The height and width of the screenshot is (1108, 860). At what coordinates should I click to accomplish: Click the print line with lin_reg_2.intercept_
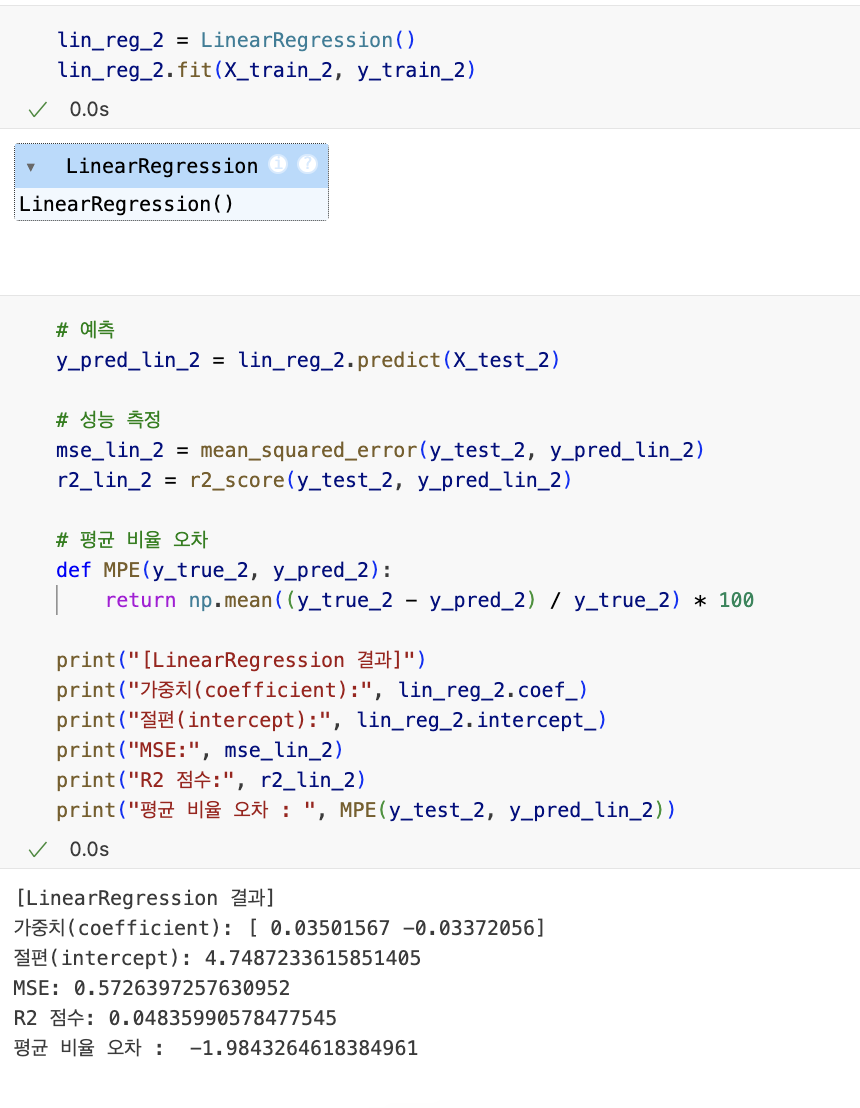(331, 721)
